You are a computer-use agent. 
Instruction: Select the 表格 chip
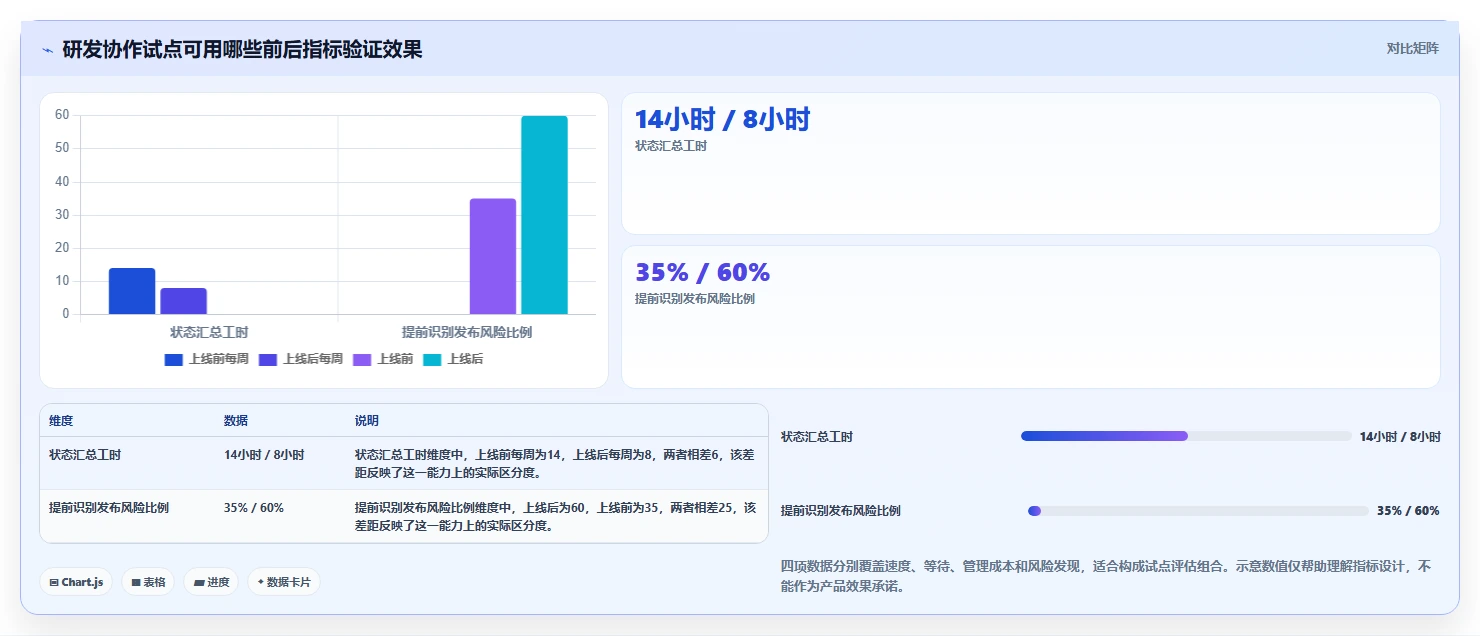click(148, 582)
